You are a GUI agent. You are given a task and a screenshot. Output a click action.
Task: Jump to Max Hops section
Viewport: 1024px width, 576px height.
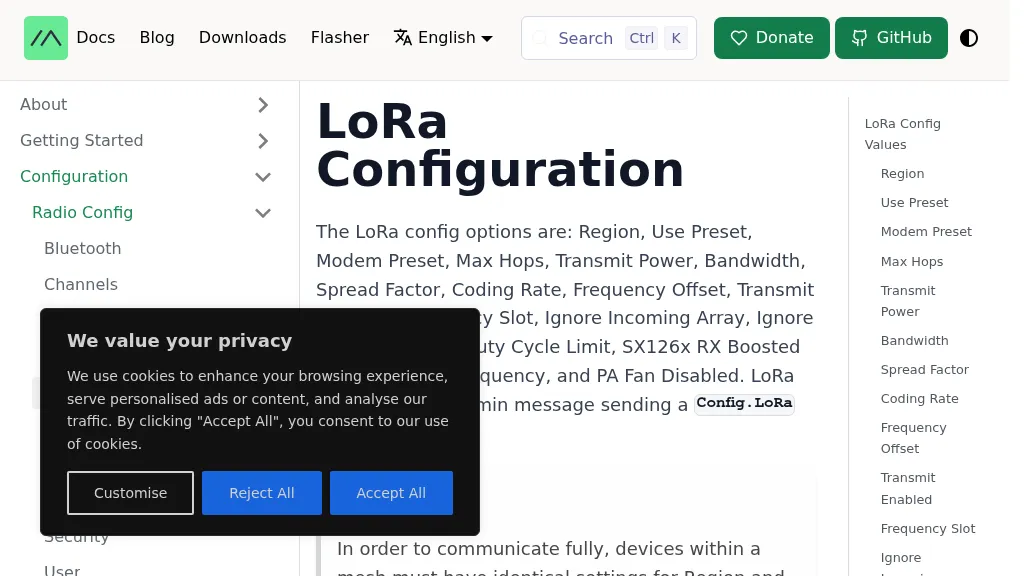pos(912,262)
